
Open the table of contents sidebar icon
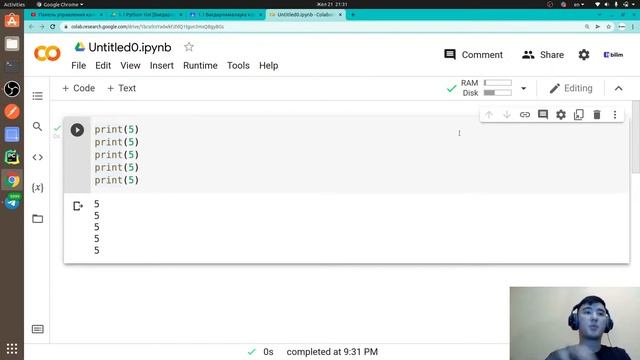pos(38,96)
